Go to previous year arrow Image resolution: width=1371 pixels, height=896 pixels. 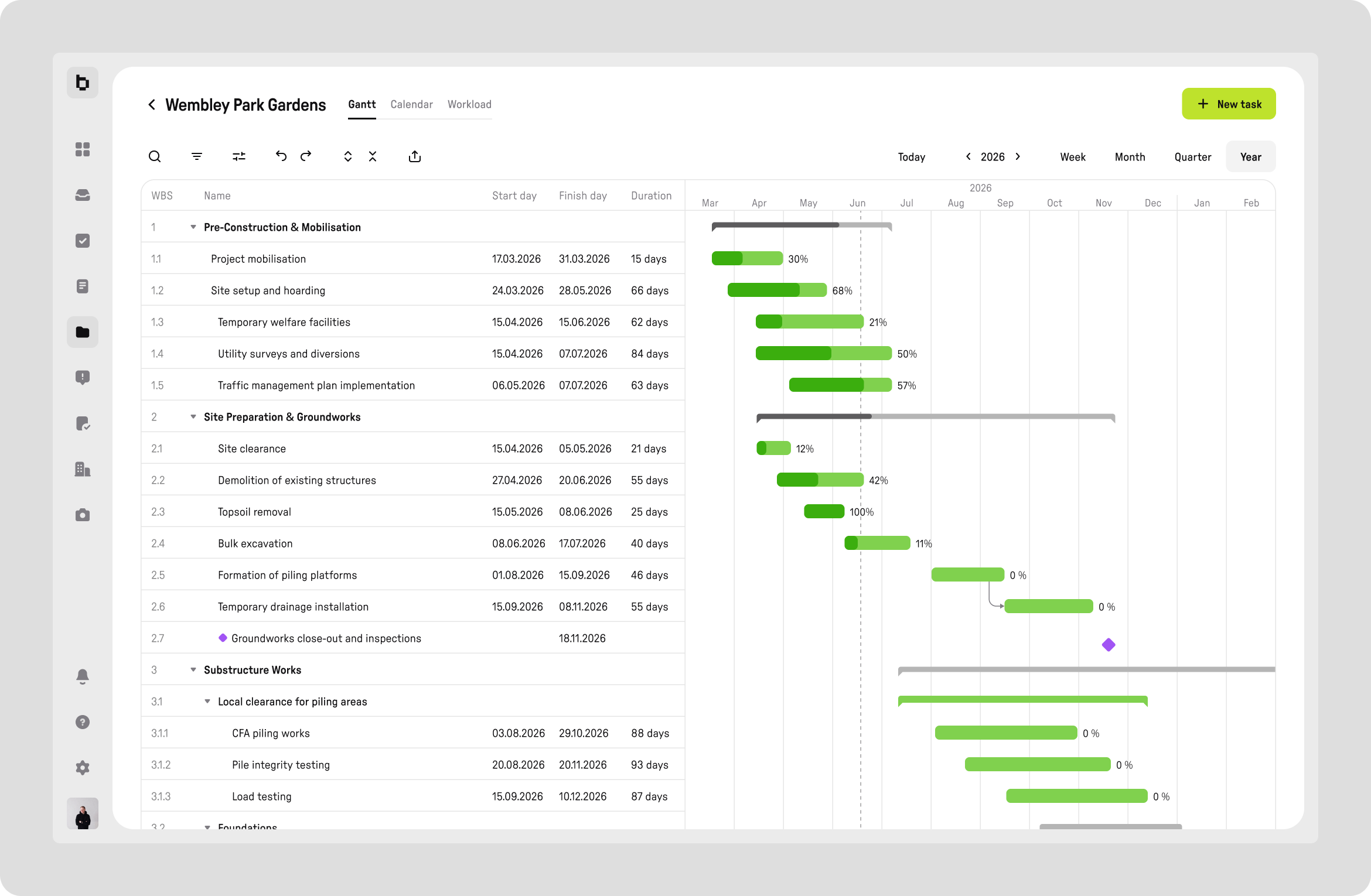(968, 156)
